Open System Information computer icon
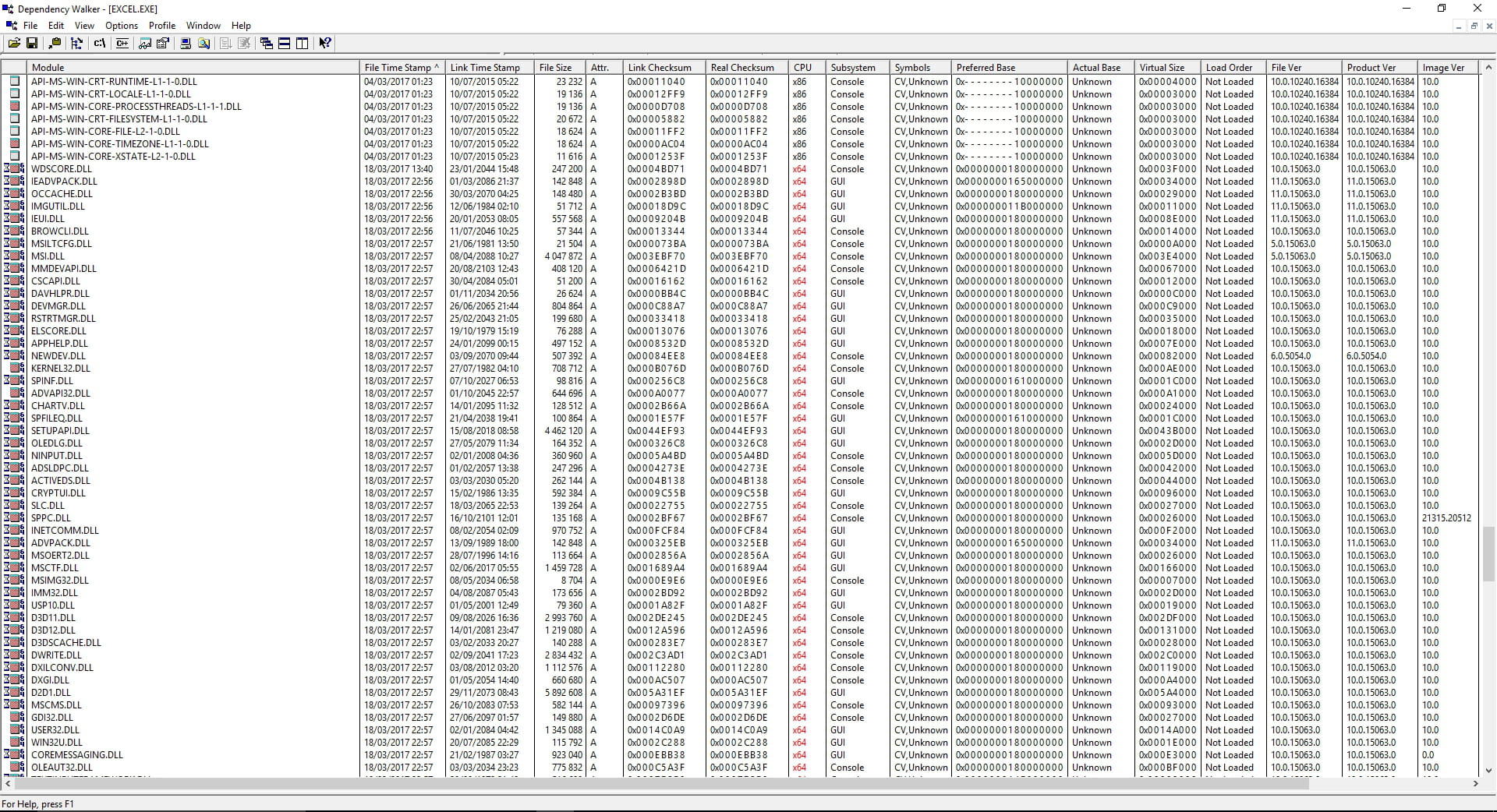This screenshot has height=812, width=1497. pyautogui.click(x=186, y=44)
